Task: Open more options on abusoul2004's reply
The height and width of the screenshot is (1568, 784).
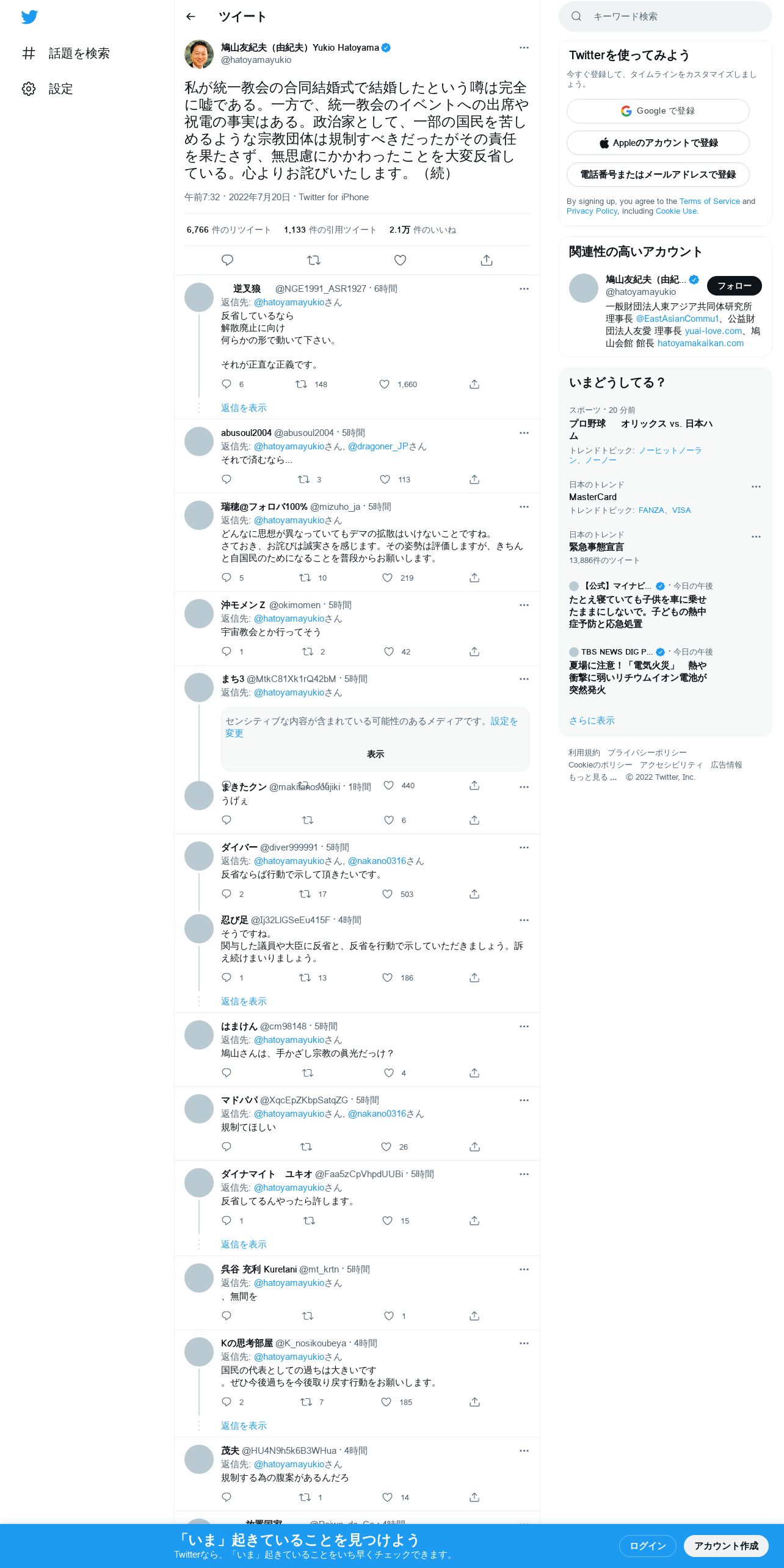Action: (x=524, y=433)
